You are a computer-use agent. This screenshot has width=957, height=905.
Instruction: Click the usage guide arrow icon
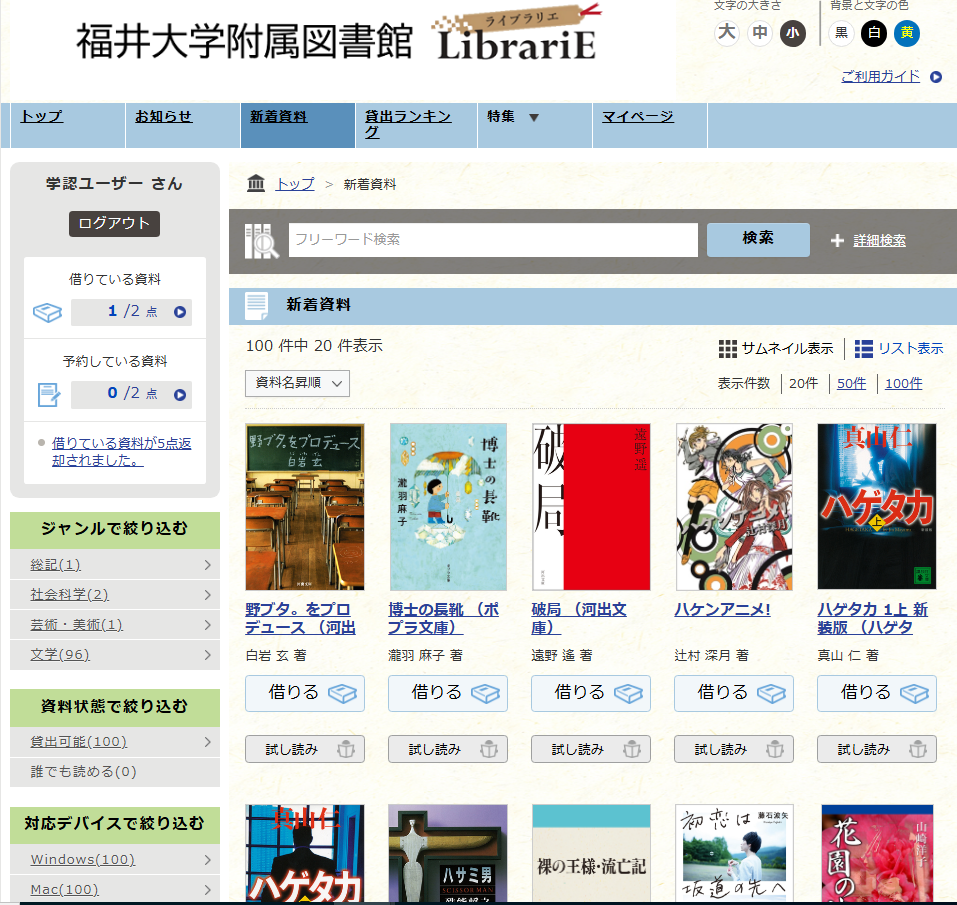pyautogui.click(x=936, y=77)
